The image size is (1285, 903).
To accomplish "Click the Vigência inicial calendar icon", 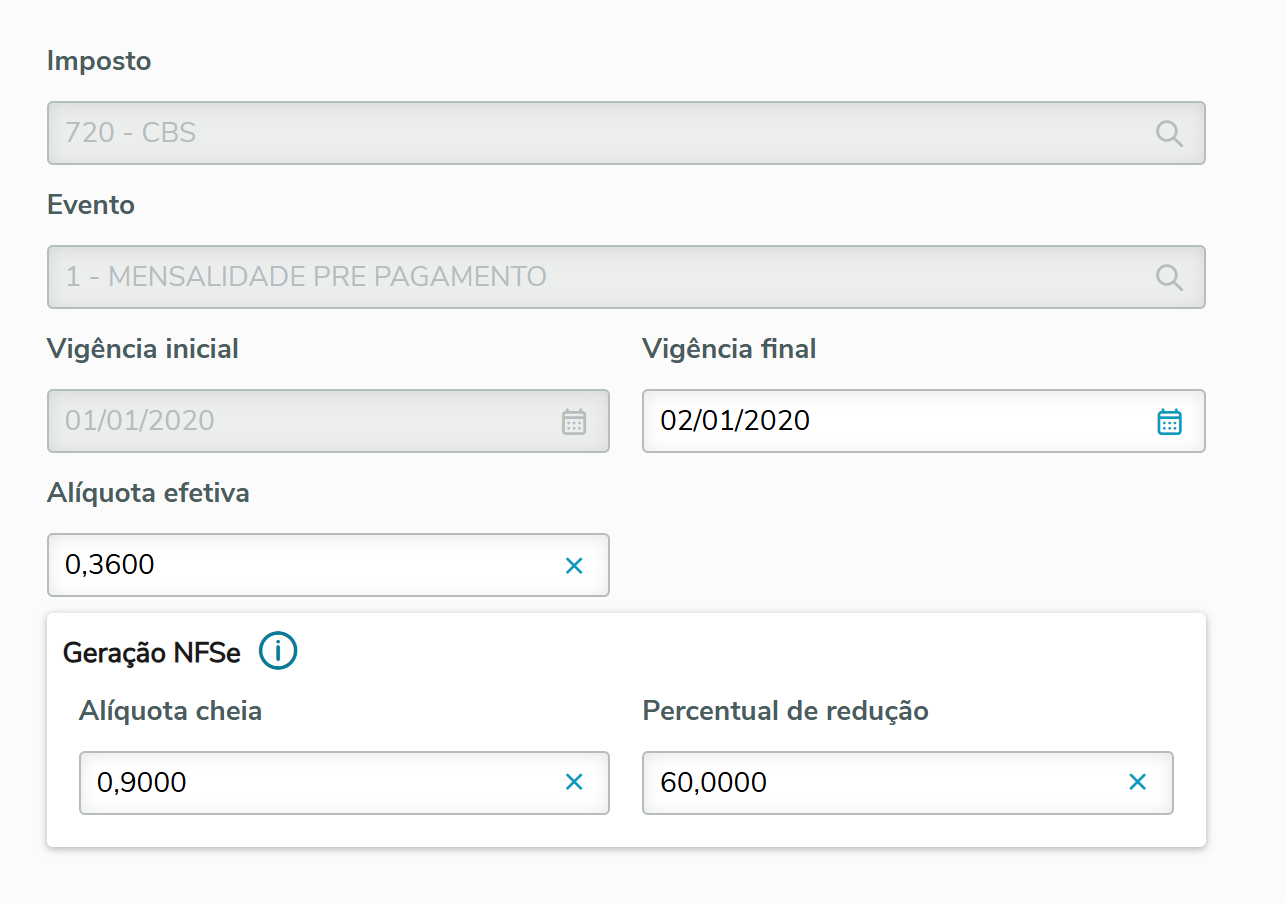I will 573,421.
